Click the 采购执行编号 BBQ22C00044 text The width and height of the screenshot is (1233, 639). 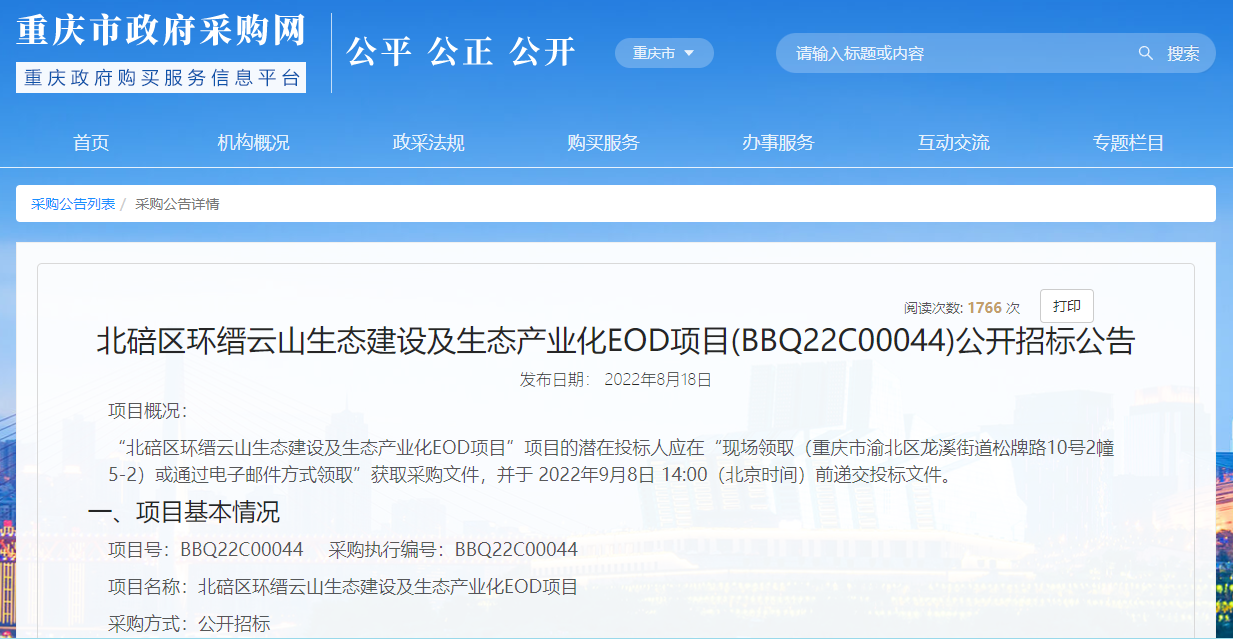pos(453,549)
